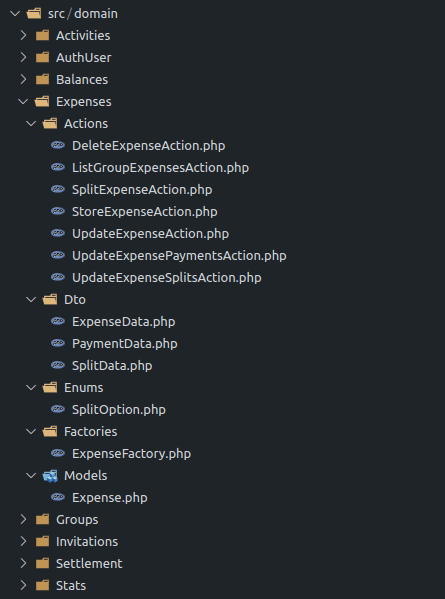Select the Factories folder label
The image size is (445, 599).
[x=91, y=432]
